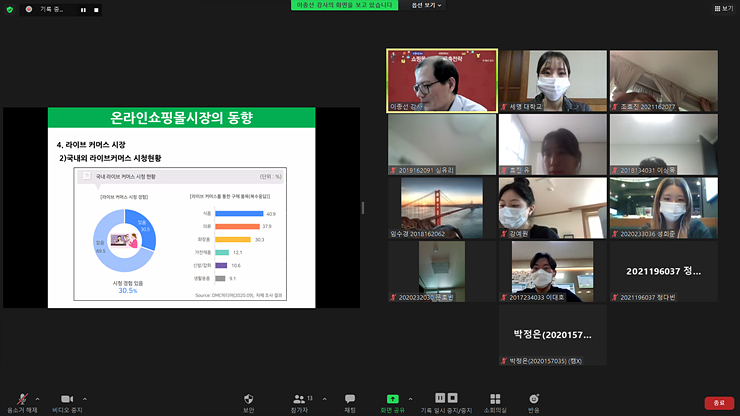Click muted mic icon on 이대호 tile
The height and width of the screenshot is (416, 740).
504,297
